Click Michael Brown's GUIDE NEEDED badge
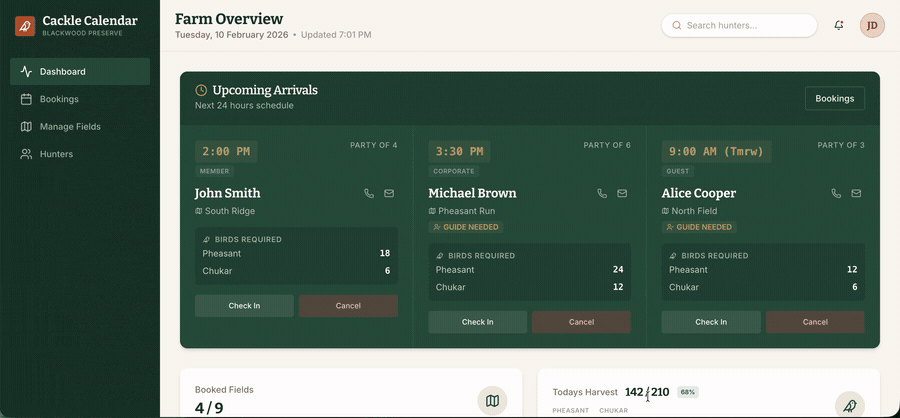This screenshot has width=900, height=418. [466, 227]
